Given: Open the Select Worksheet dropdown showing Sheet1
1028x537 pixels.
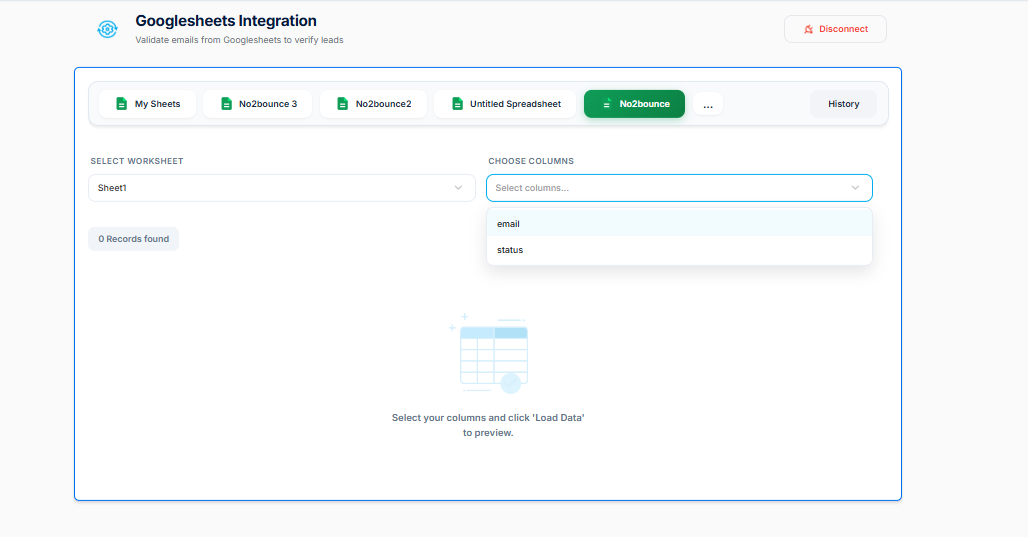Looking at the screenshot, I should 282,188.
